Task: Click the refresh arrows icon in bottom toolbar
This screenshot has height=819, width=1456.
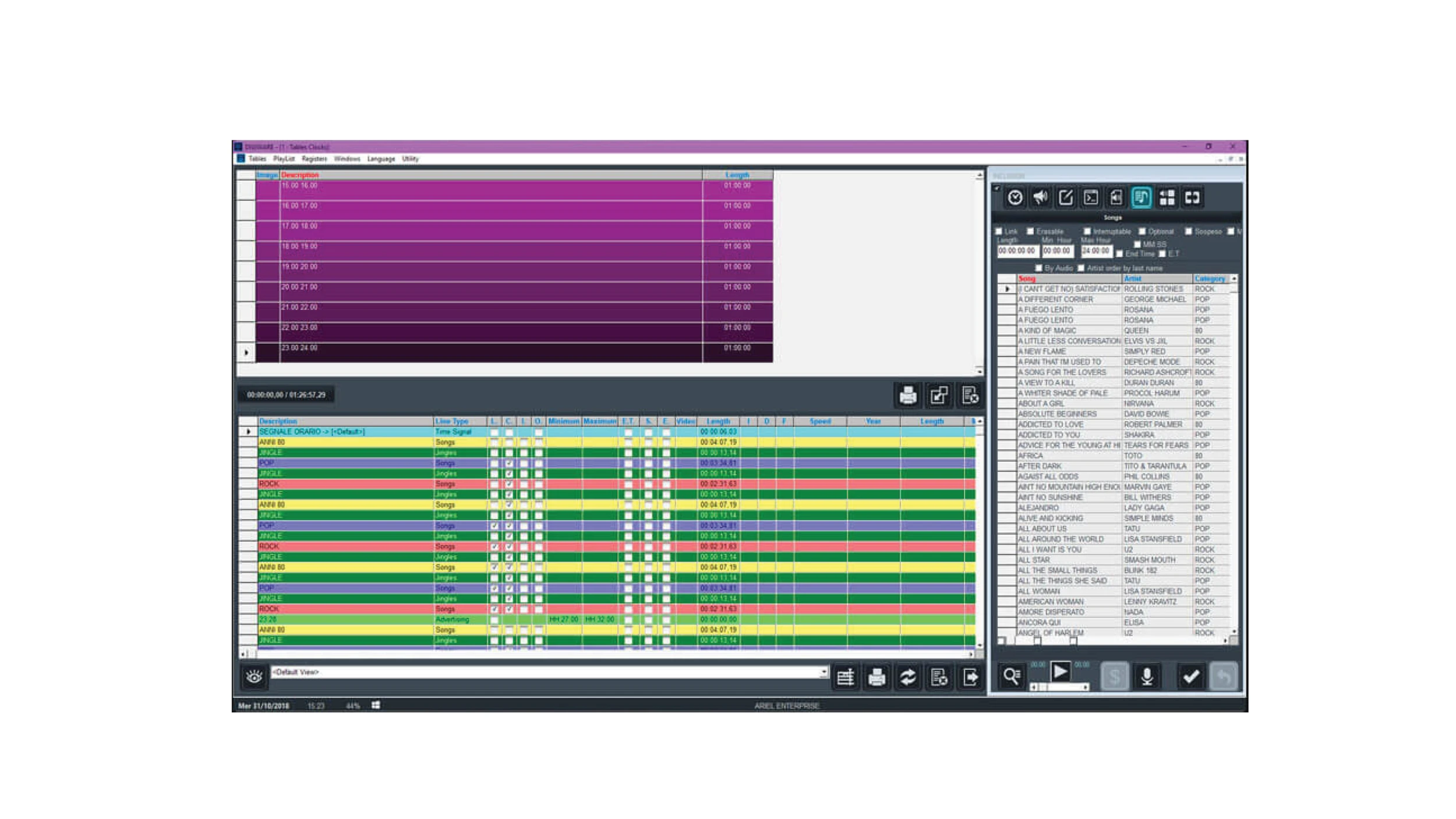Action: coord(907,677)
